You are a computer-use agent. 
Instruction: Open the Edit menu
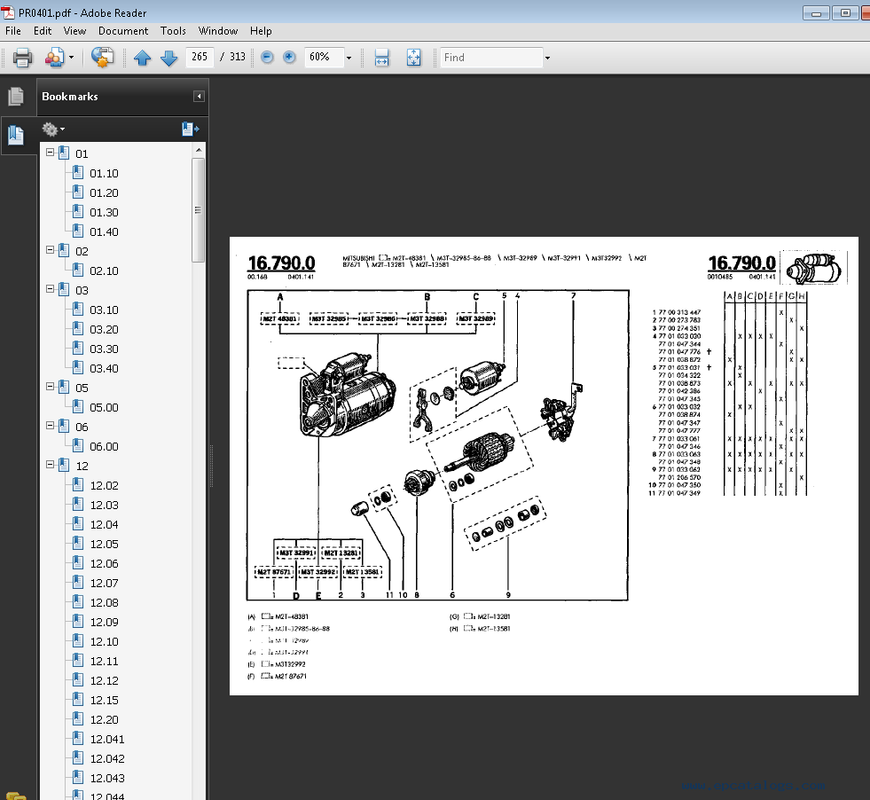coord(42,31)
